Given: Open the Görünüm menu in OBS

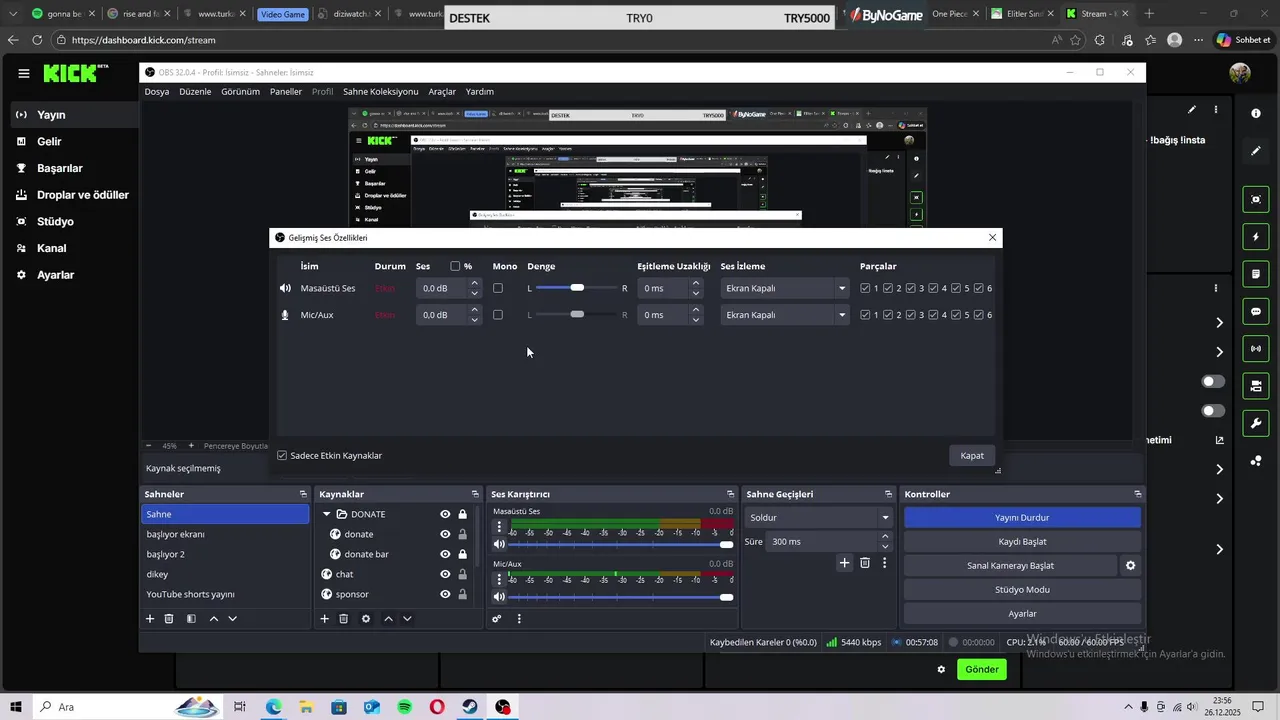Looking at the screenshot, I should [241, 91].
